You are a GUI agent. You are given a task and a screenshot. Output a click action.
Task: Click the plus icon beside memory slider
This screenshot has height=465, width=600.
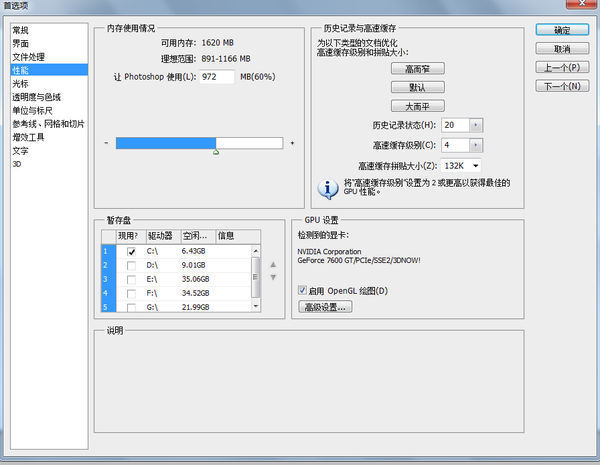(292, 143)
